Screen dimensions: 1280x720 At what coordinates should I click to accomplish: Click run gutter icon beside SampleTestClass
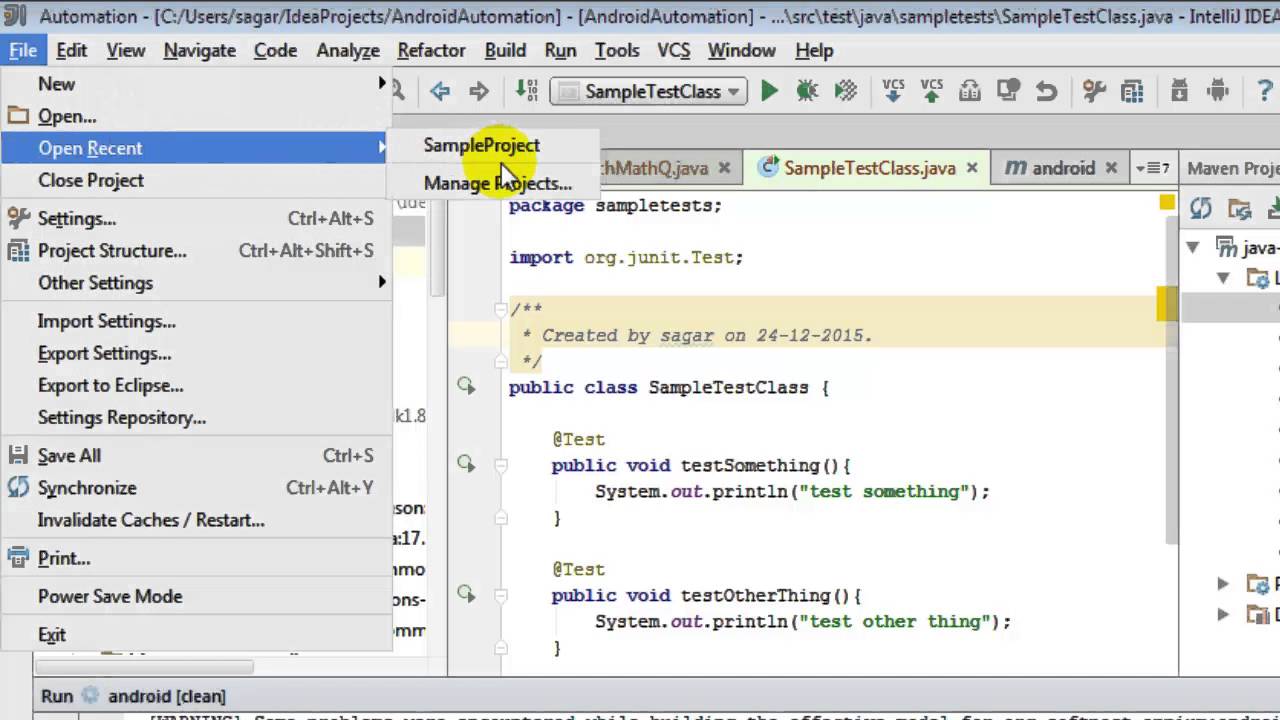466,385
